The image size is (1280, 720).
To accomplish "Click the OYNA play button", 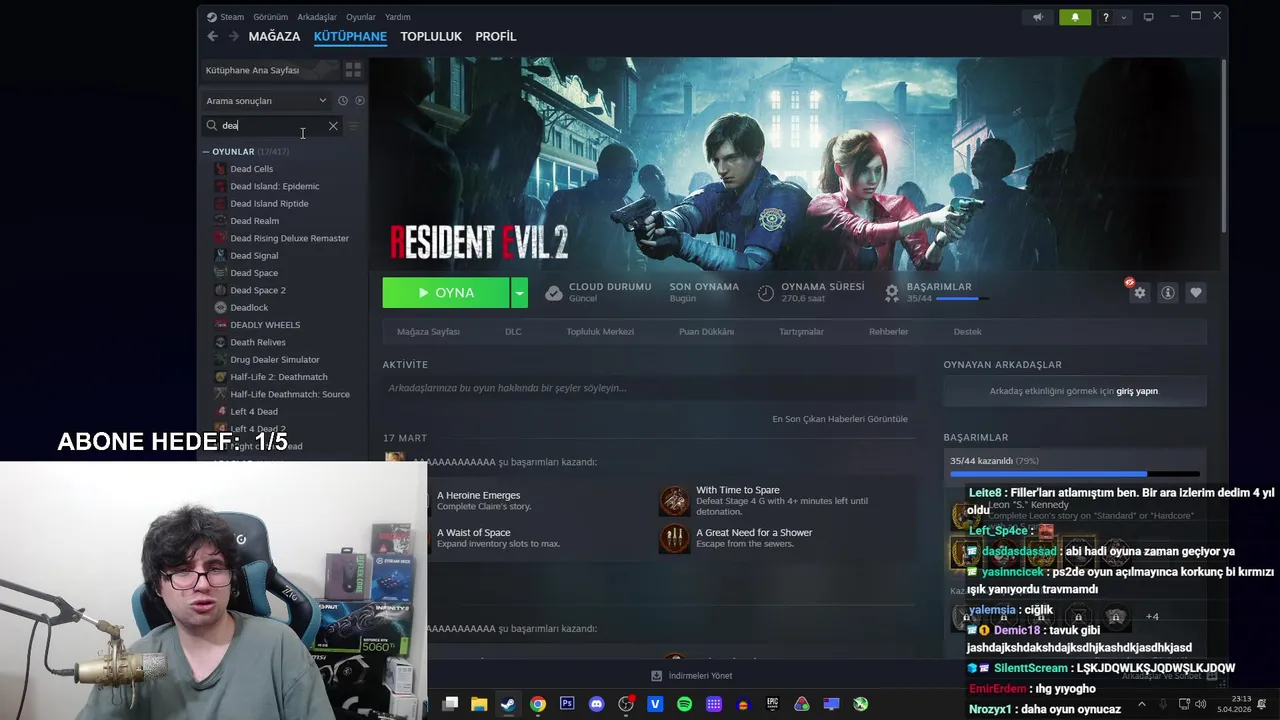I will coord(446,293).
